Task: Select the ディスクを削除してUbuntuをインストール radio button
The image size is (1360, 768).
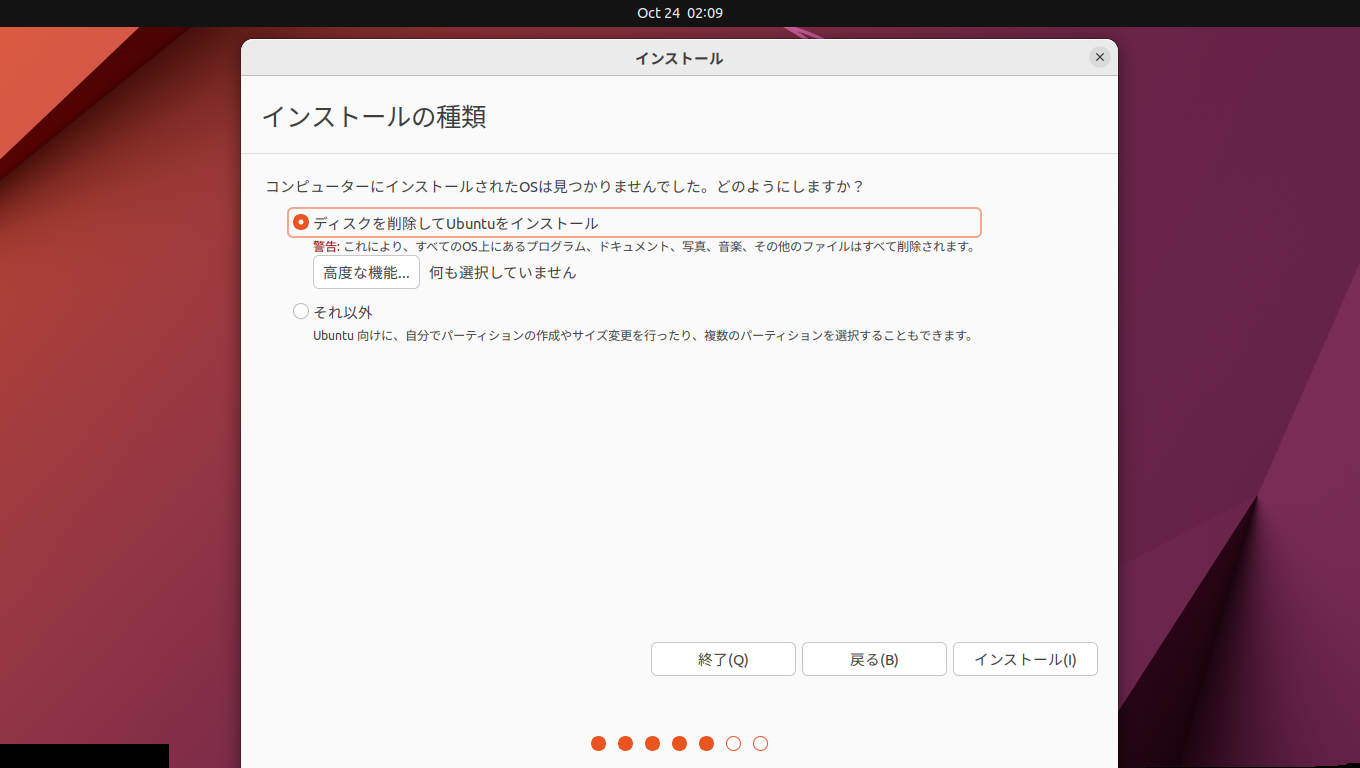Action: coord(301,222)
